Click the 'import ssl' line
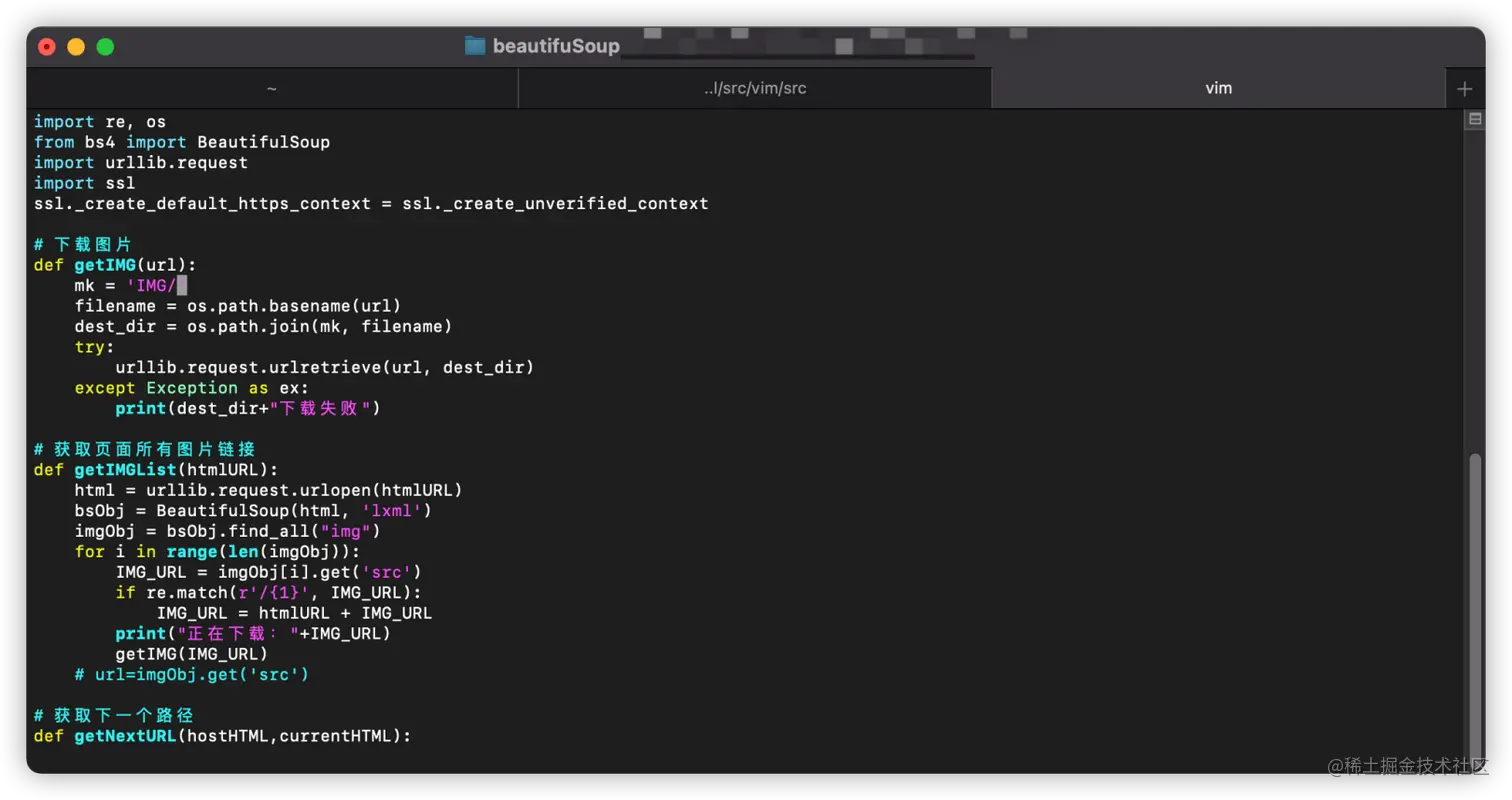Screen dimensions: 1512x800 tap(85, 183)
